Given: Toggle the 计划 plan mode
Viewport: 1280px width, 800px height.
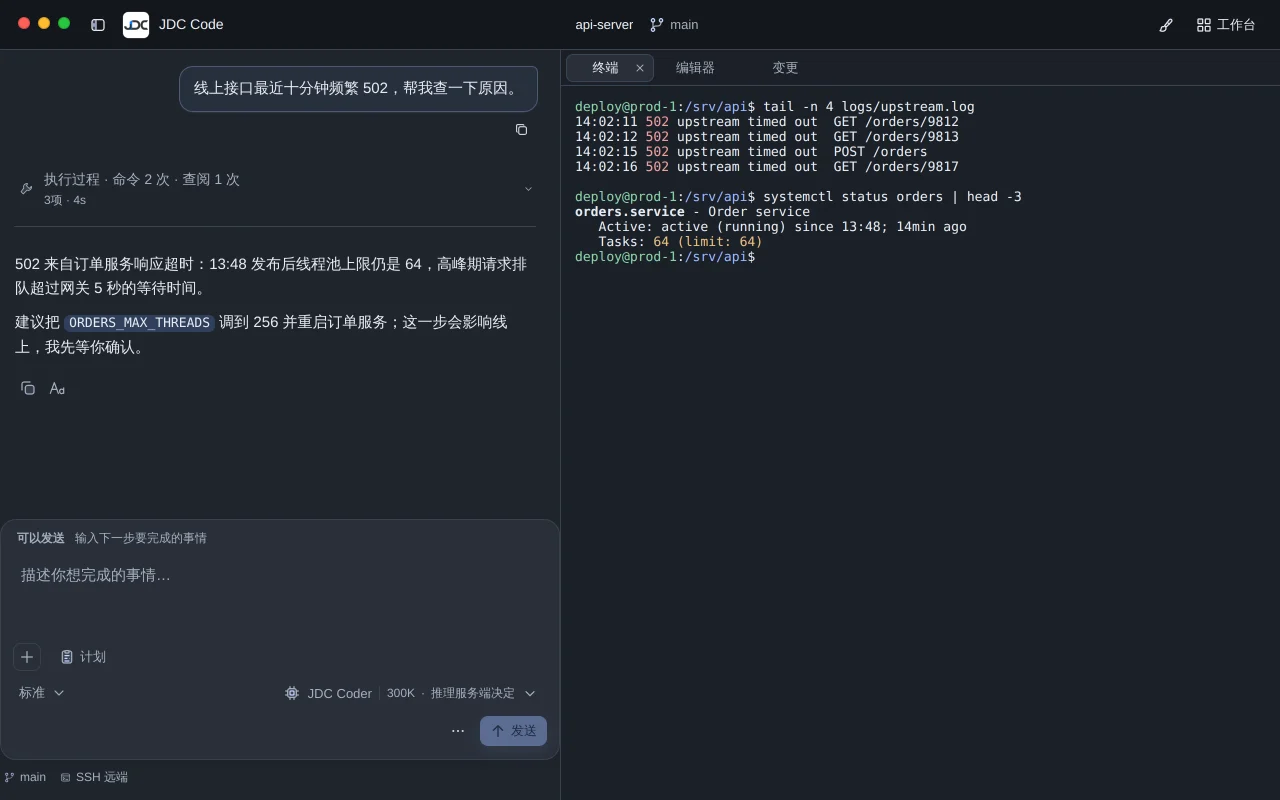Looking at the screenshot, I should (83, 657).
